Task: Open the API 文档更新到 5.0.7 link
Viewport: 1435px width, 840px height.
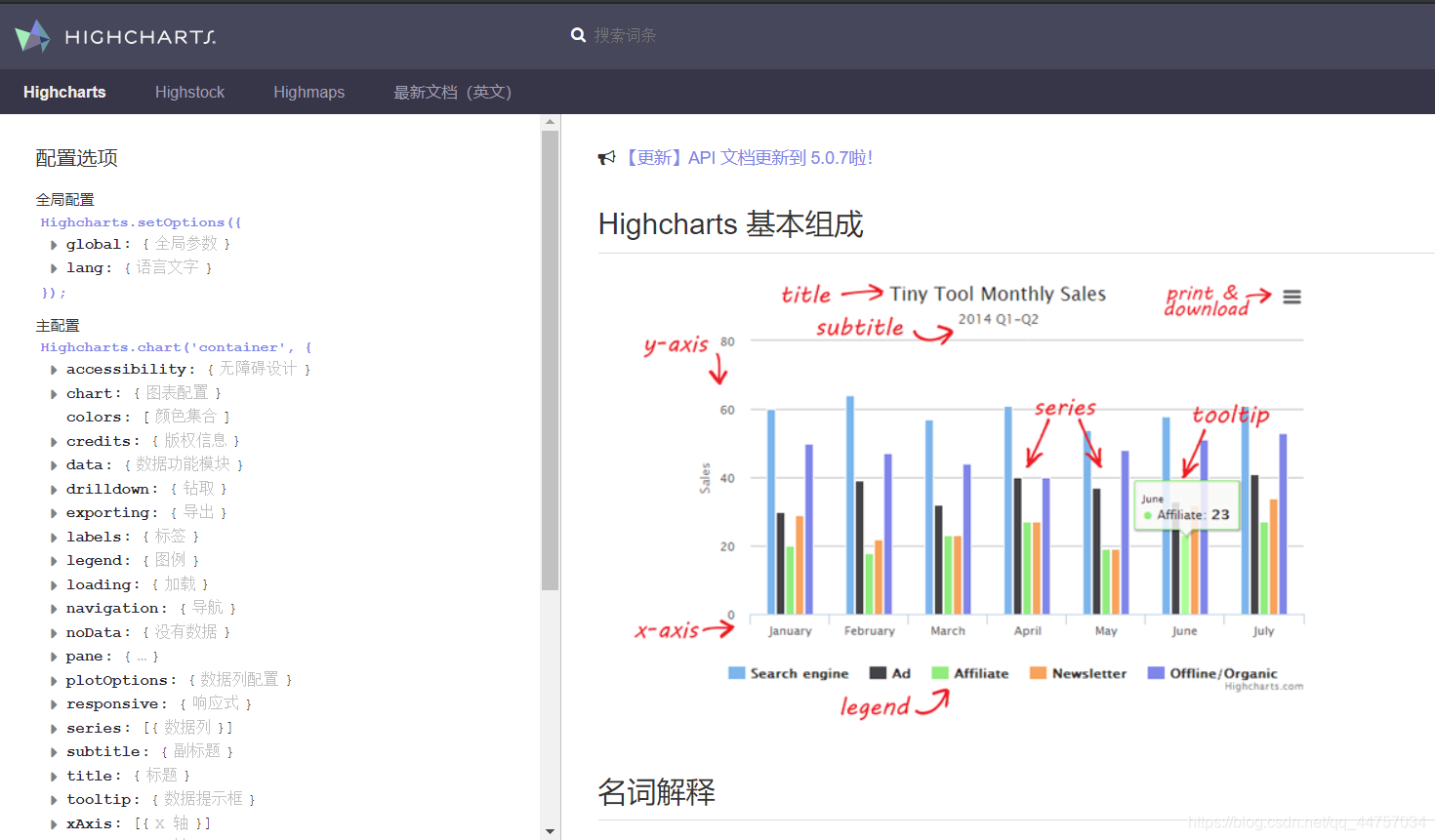Action: (748, 157)
